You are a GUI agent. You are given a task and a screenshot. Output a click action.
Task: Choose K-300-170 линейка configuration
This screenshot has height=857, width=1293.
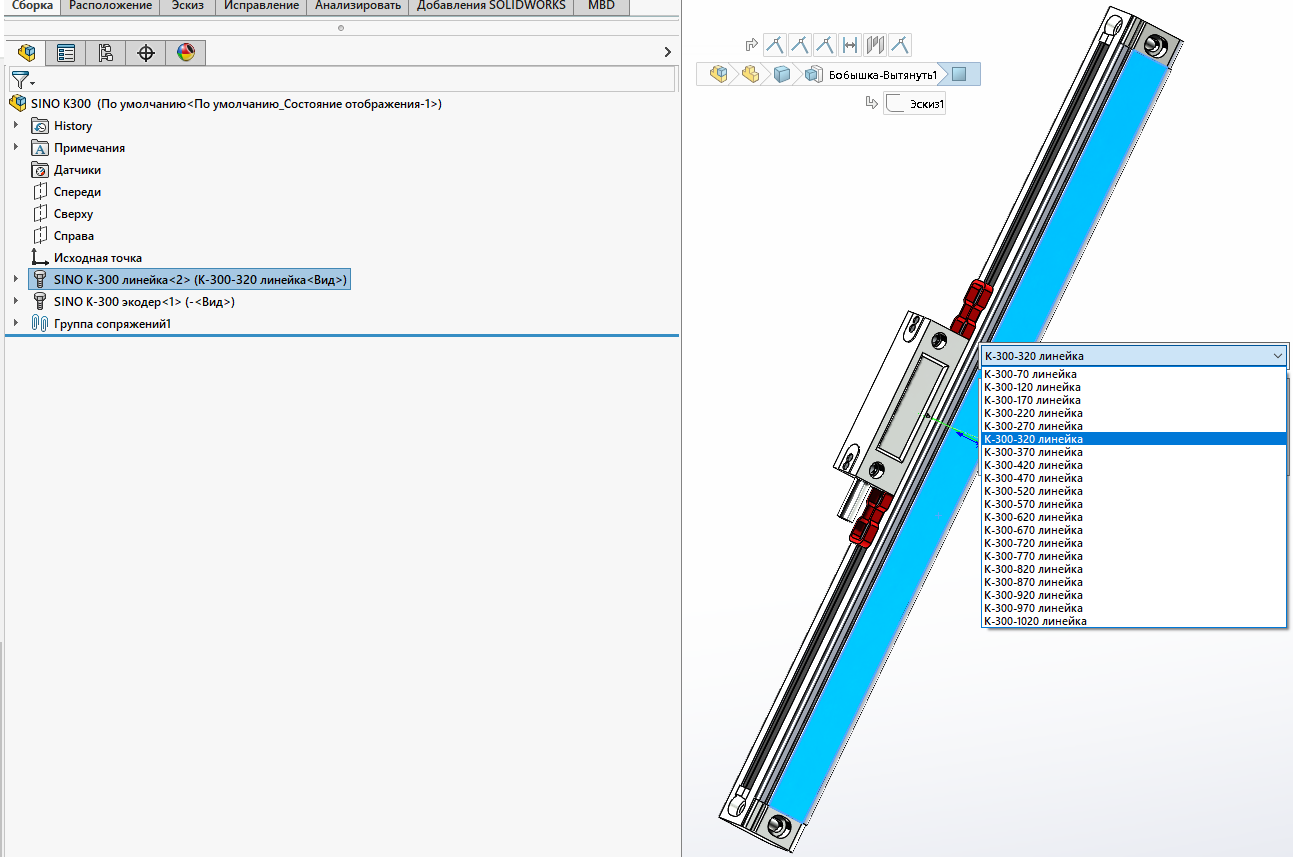tap(1134, 400)
